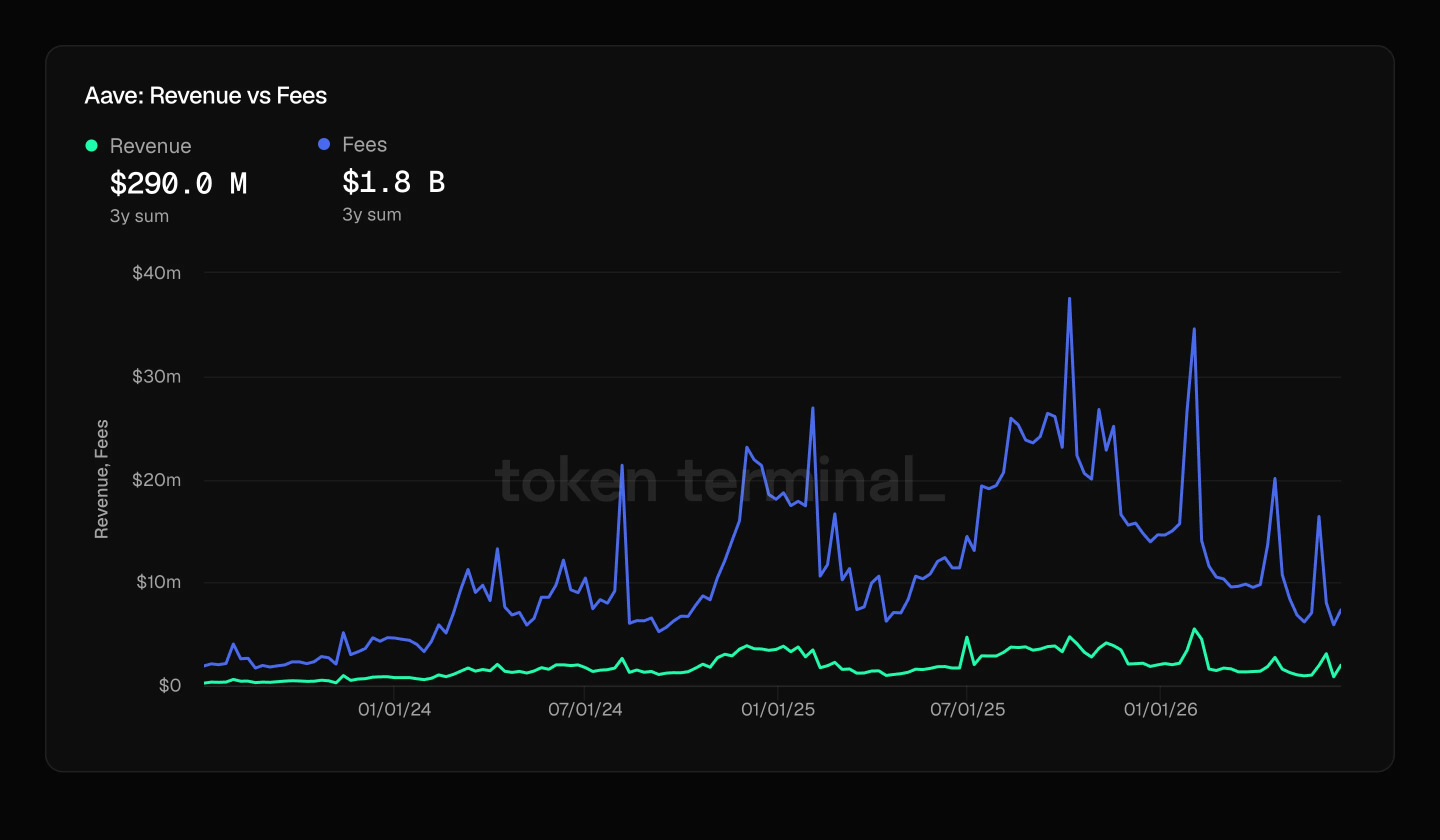1440x840 pixels.
Task: Click the '$1.8 B' fees total
Action: coord(393,181)
